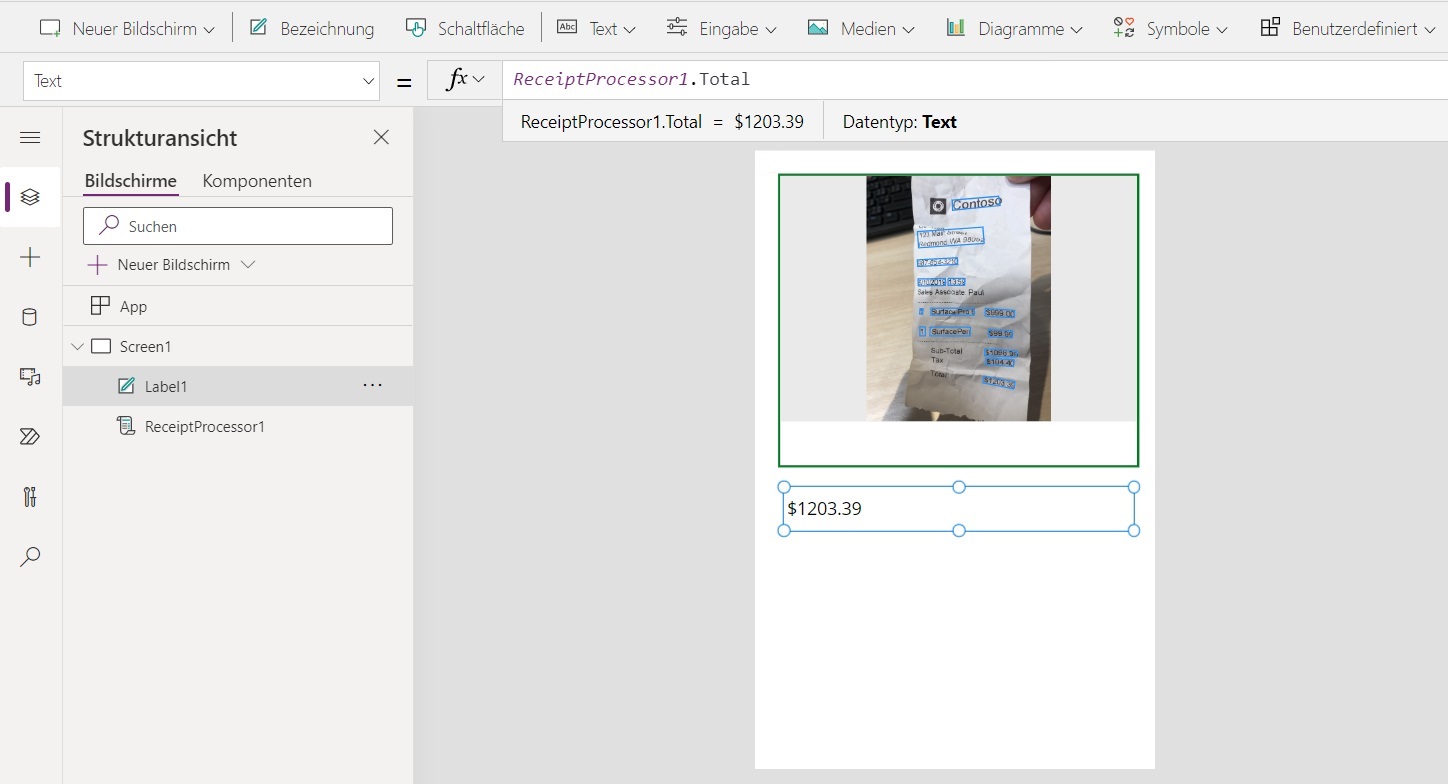Select the Tree view layers icon
Viewport: 1448px width, 784px height.
tap(30, 197)
